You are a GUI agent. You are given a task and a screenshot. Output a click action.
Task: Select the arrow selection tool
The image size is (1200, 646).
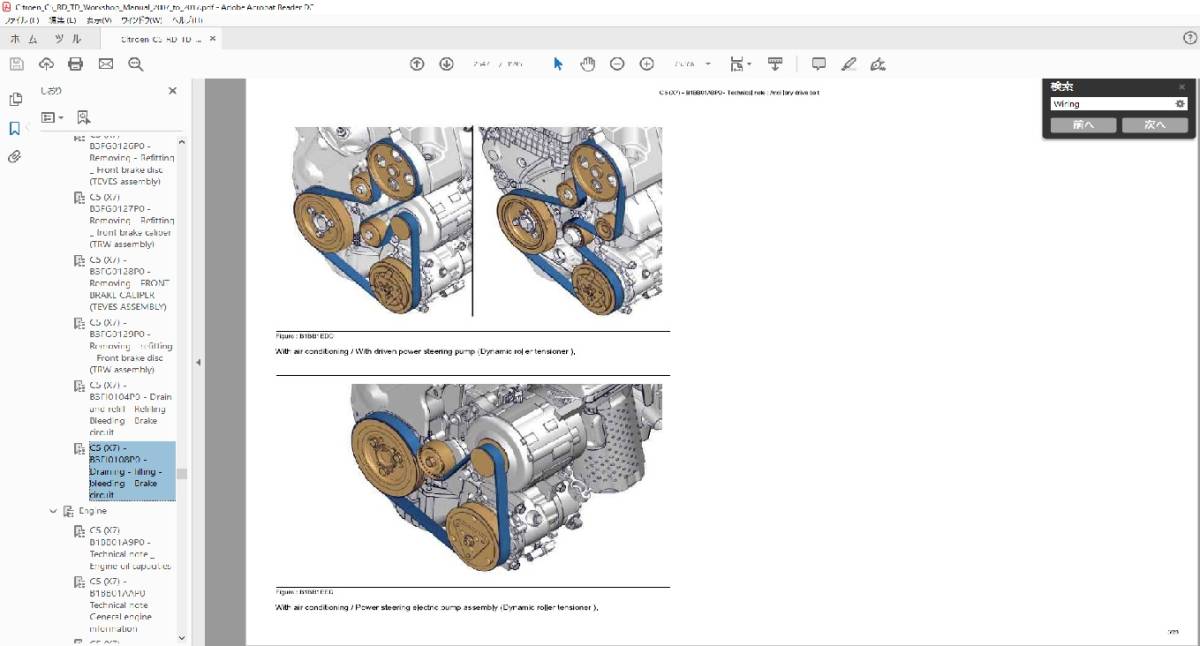558,64
